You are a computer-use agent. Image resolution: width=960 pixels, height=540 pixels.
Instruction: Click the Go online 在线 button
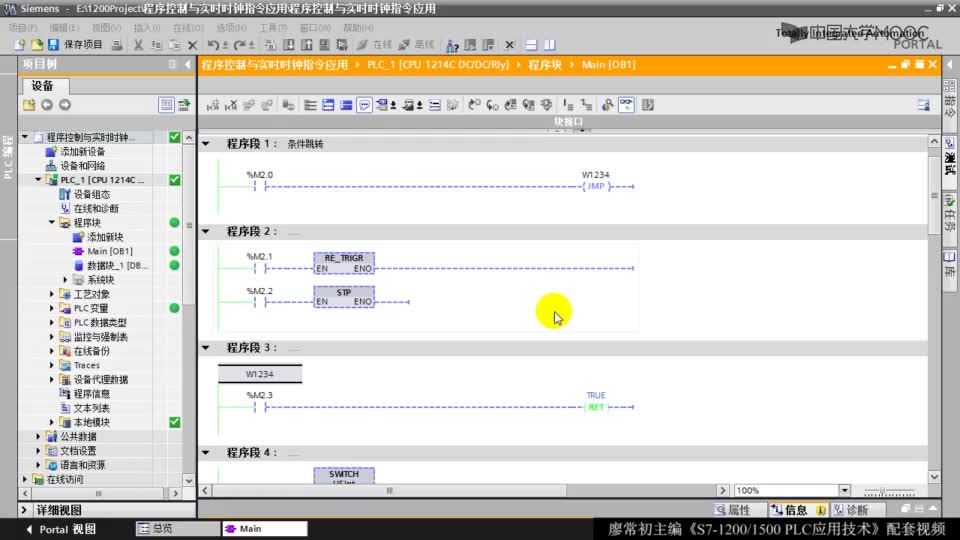pos(375,45)
